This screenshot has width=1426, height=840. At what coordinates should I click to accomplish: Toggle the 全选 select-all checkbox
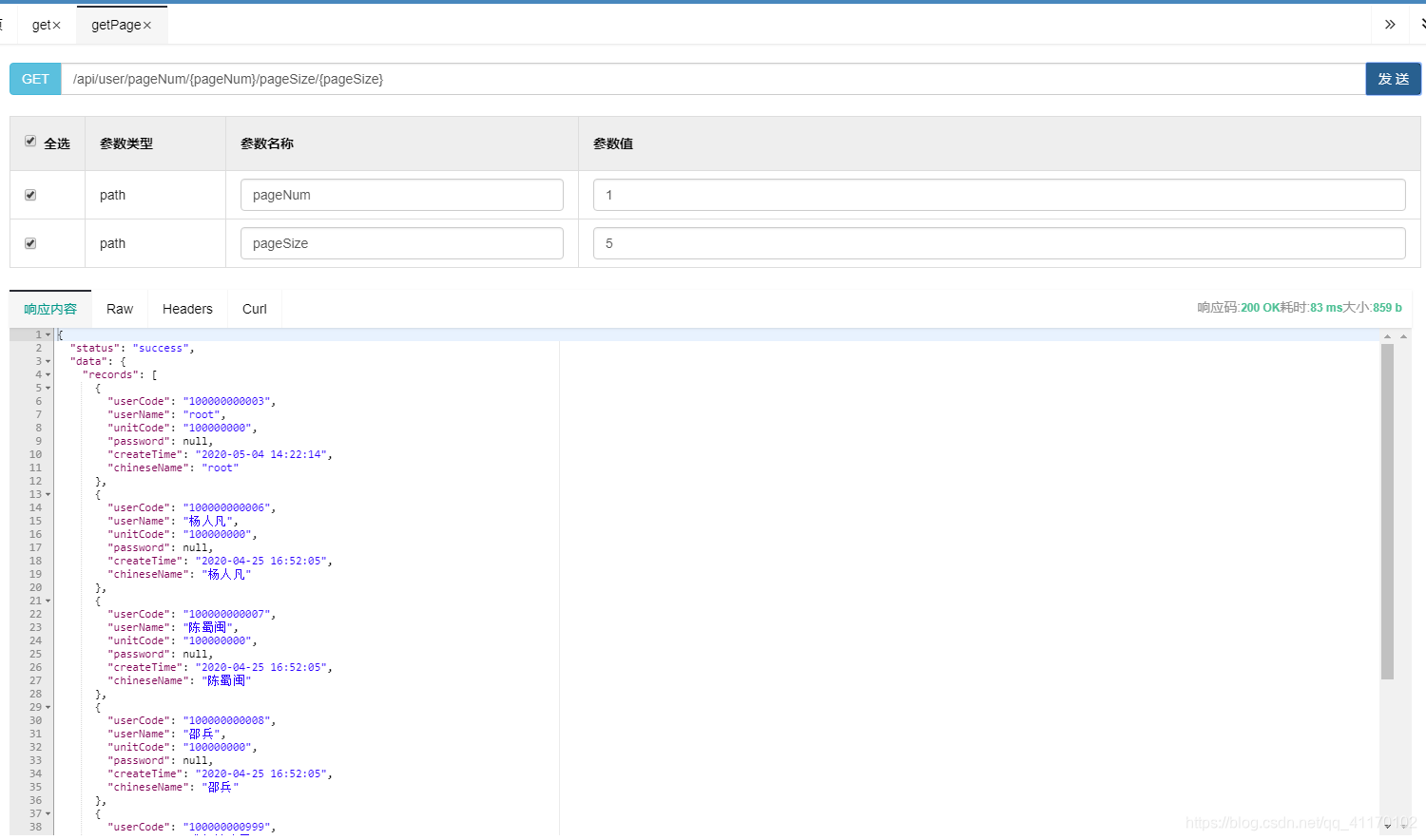click(x=30, y=142)
